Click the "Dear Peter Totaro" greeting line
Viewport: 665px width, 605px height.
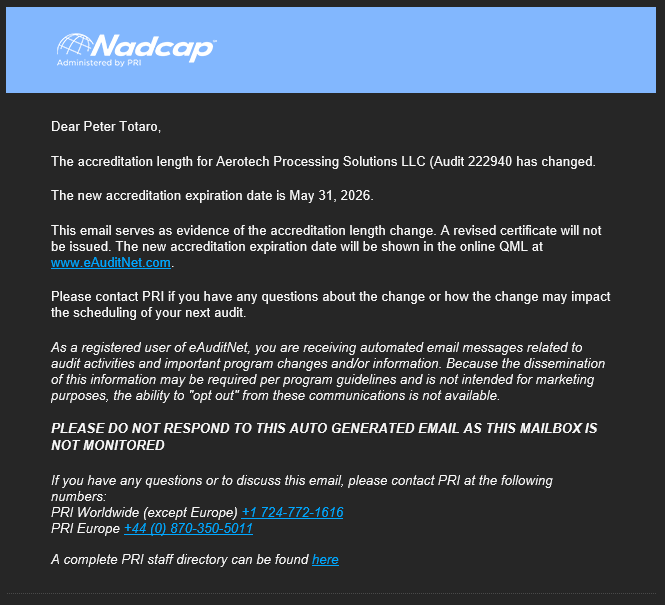[x=105, y=127]
